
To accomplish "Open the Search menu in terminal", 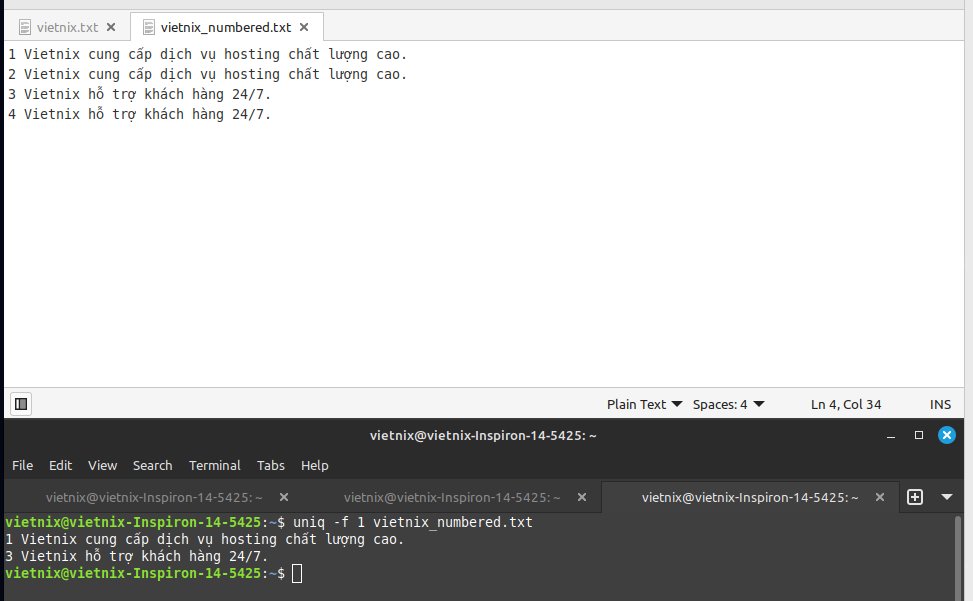I will click(152, 465).
